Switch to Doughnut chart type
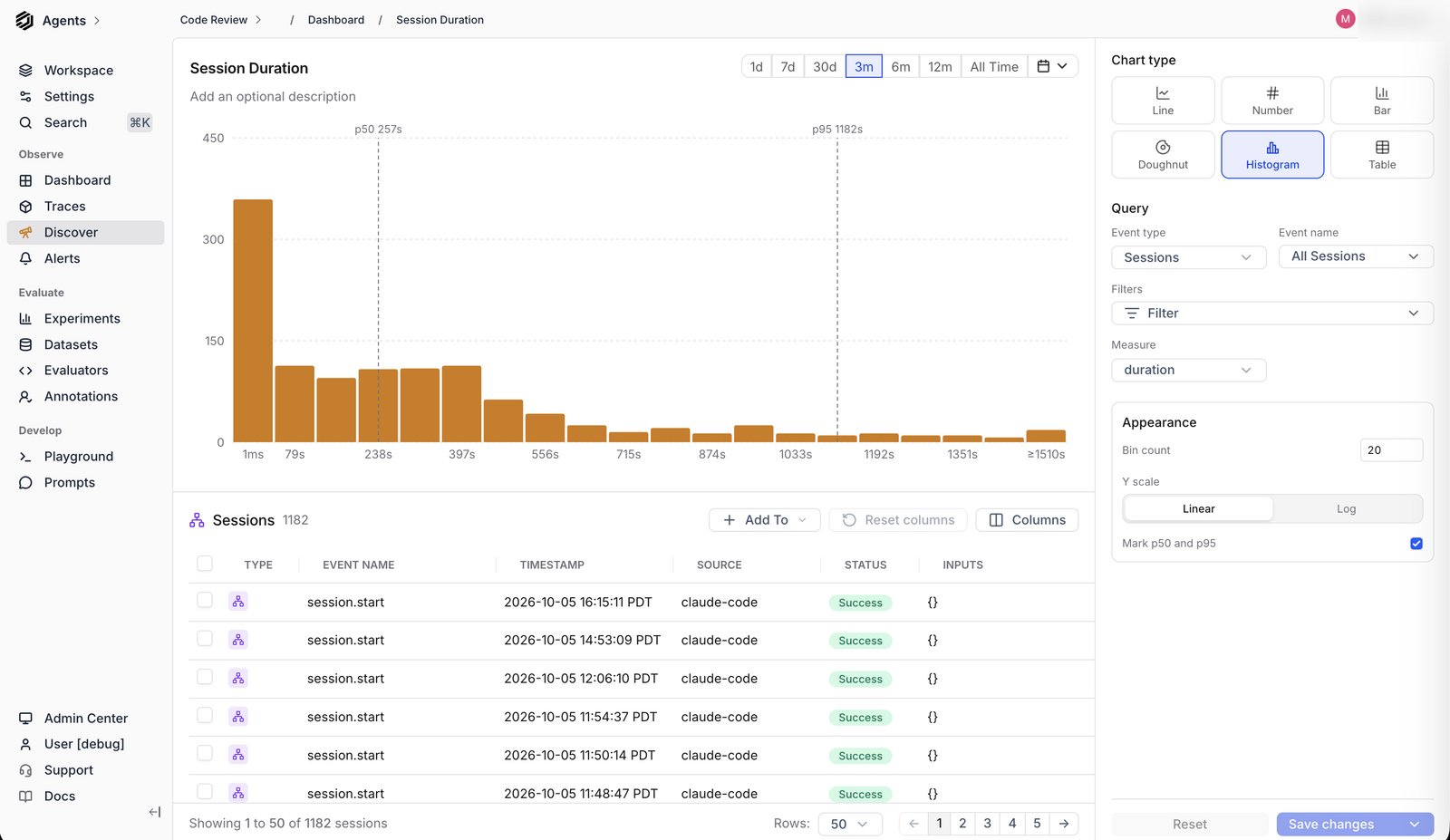 [x=1163, y=155]
